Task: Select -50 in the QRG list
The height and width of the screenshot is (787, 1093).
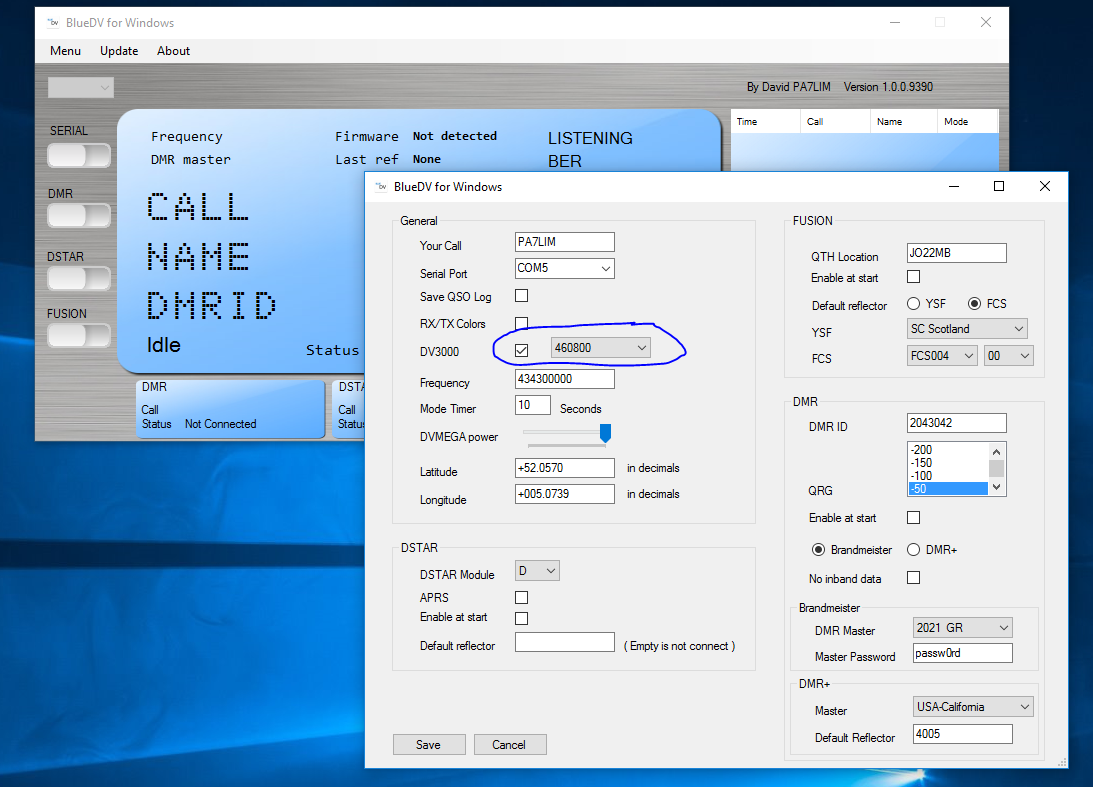Action: pyautogui.click(x=948, y=489)
